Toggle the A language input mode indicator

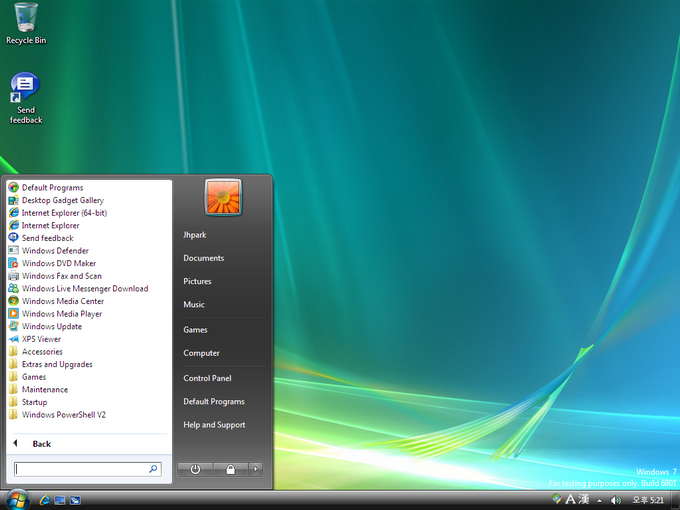(x=570, y=500)
